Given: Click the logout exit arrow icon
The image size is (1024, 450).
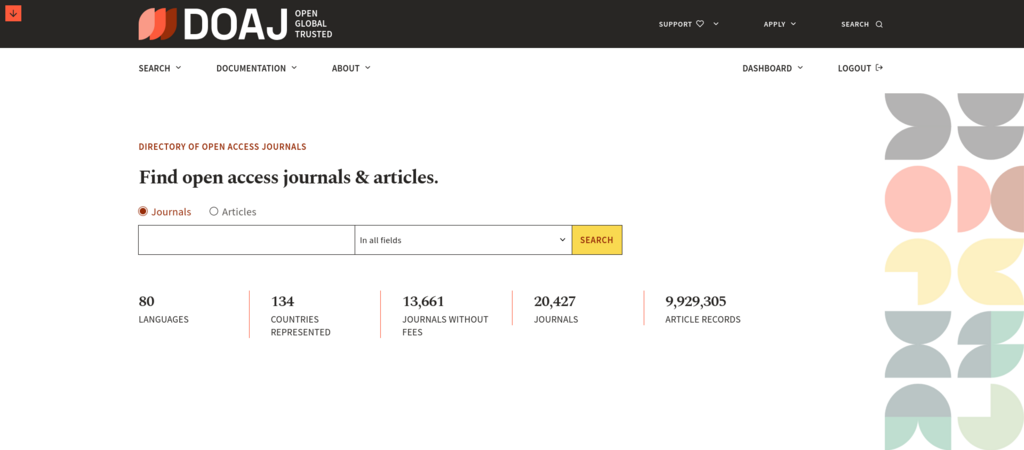Looking at the screenshot, I should coord(879,68).
